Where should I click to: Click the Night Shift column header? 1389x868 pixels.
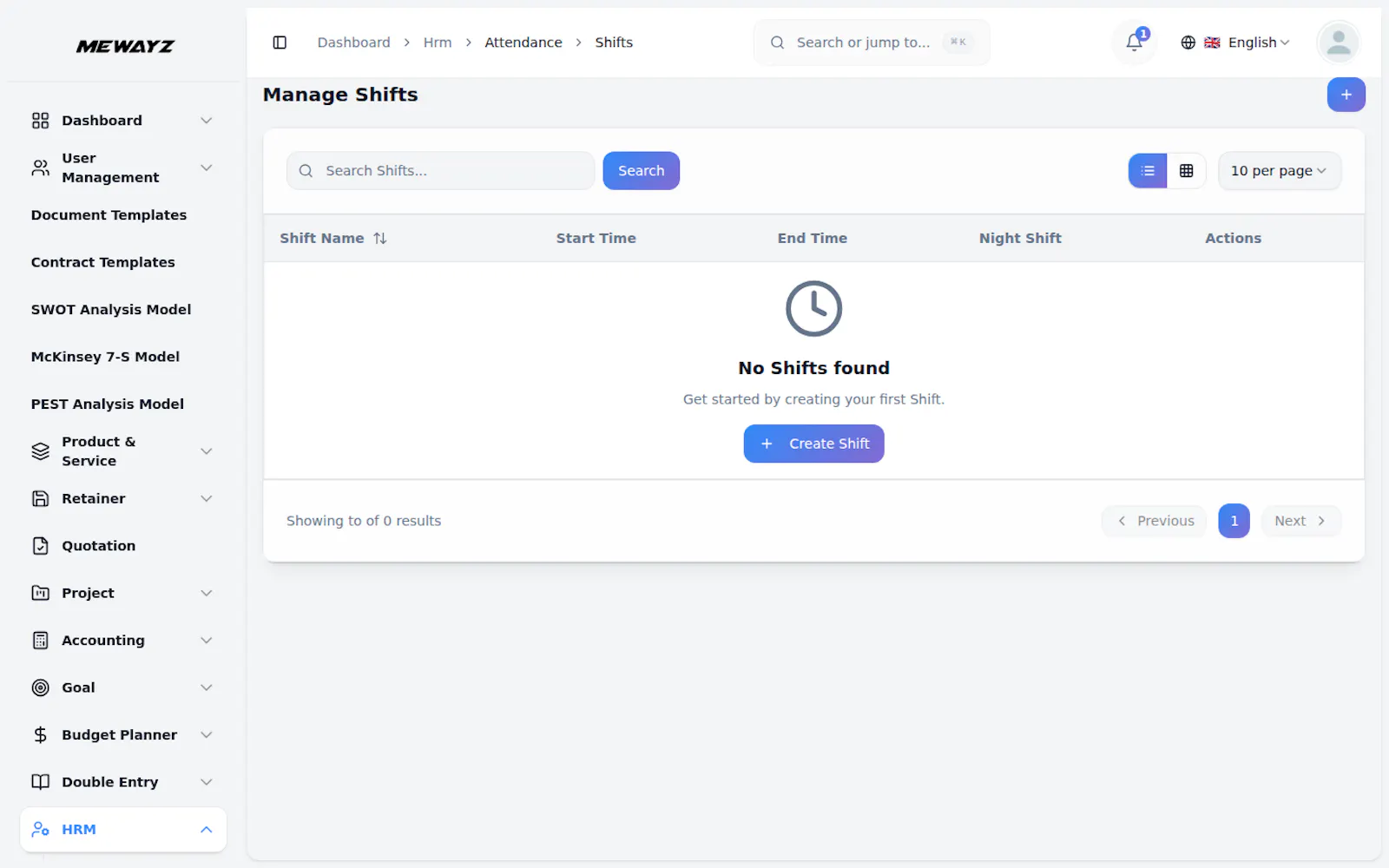click(1020, 238)
